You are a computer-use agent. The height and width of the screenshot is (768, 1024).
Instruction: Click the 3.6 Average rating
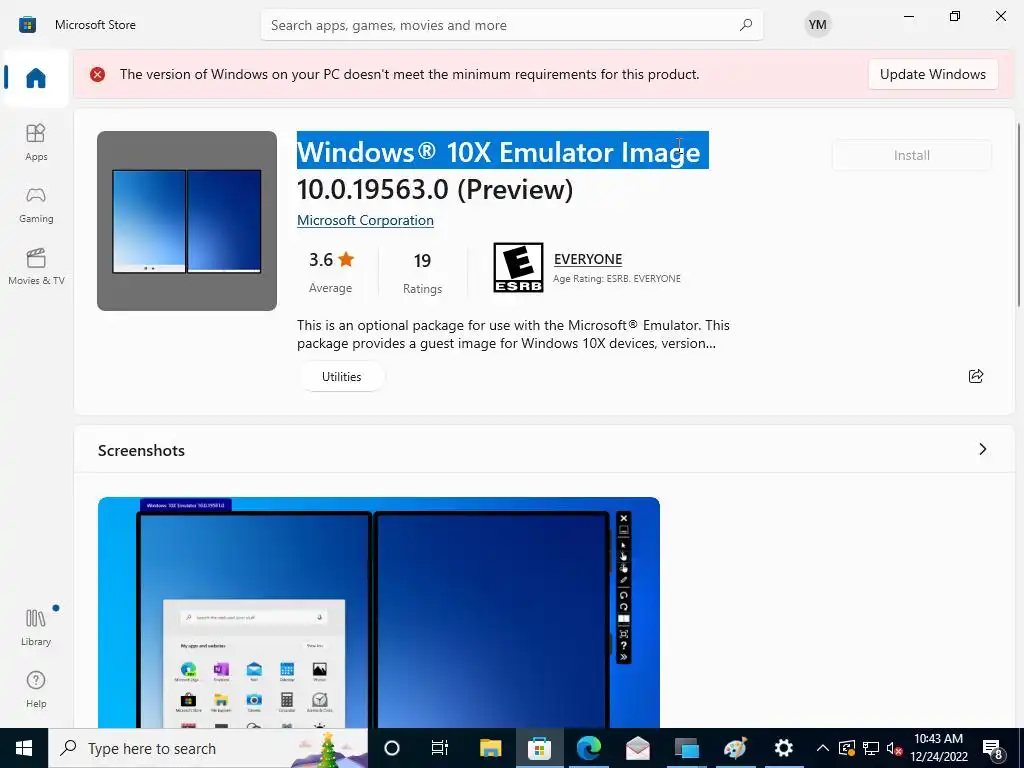click(330, 271)
